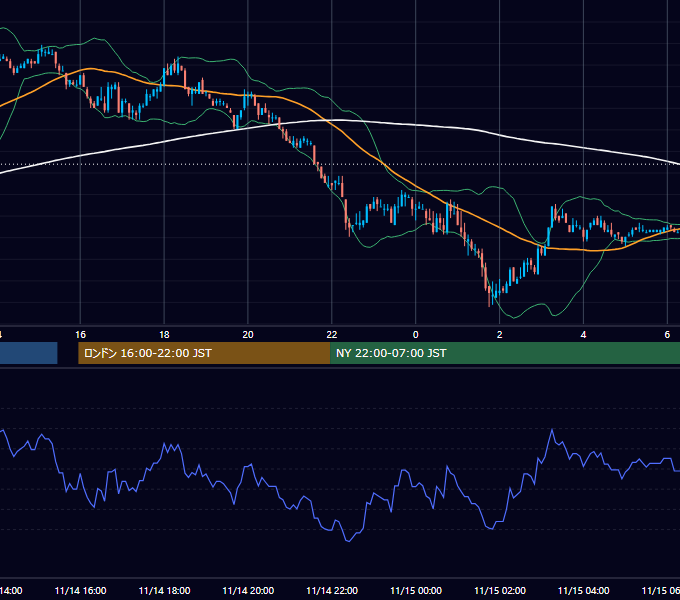Click the 11/15 00:00 date label
Viewport: 680px width, 600px height.
pyautogui.click(x=416, y=591)
